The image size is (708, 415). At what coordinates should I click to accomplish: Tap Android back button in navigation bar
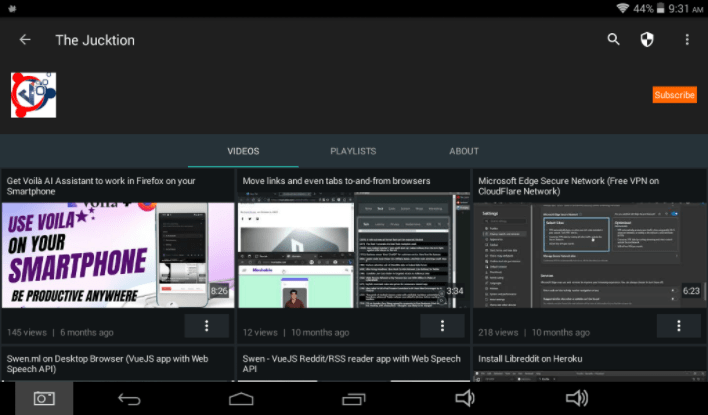coord(129,399)
